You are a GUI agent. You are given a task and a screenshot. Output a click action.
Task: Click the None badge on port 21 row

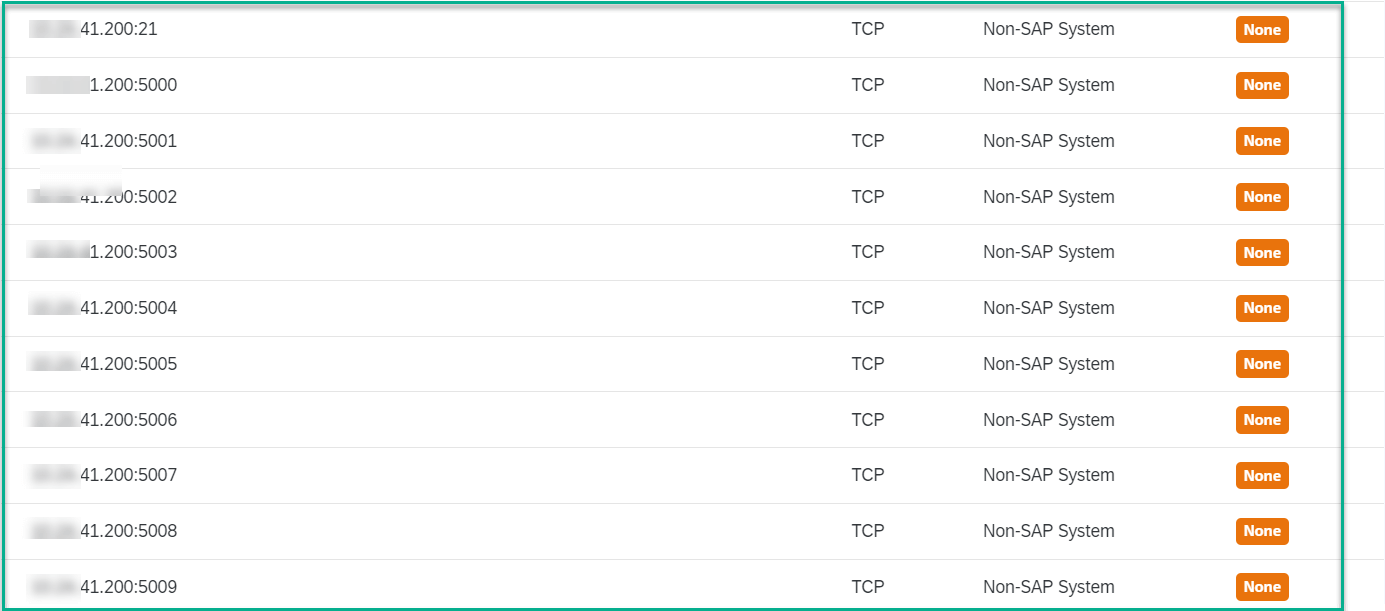(1261, 30)
